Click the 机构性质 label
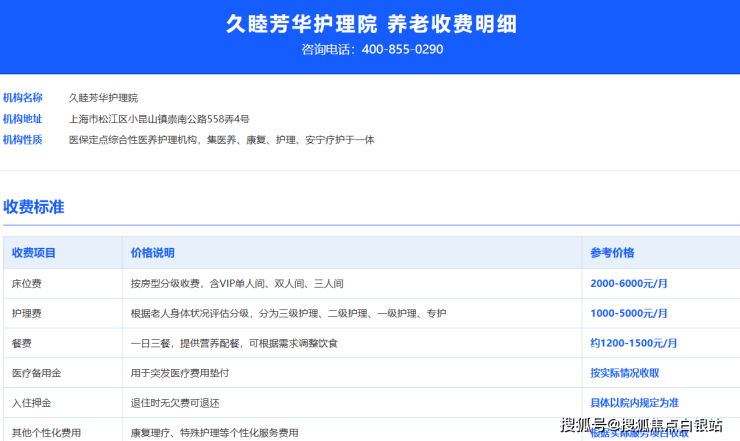Viewport: 740px width, 441px height. [23, 140]
